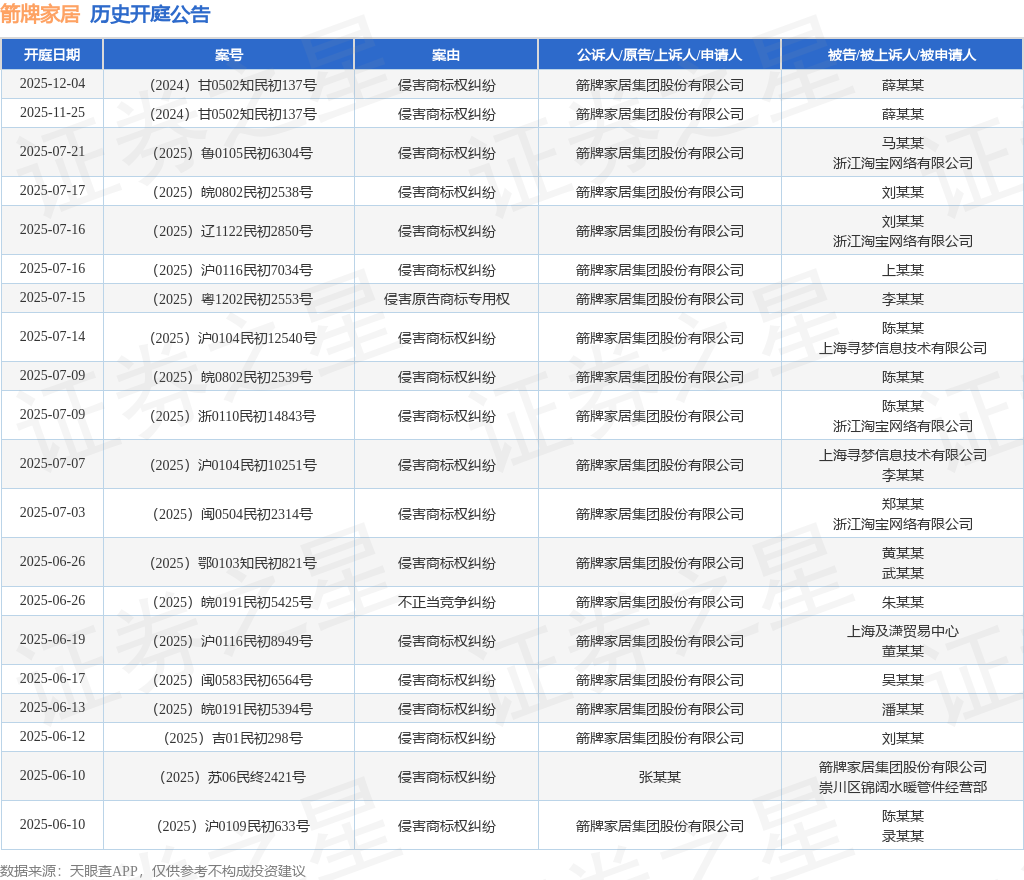
Task: Click plaintiff 张某某
Action: [x=660, y=778]
